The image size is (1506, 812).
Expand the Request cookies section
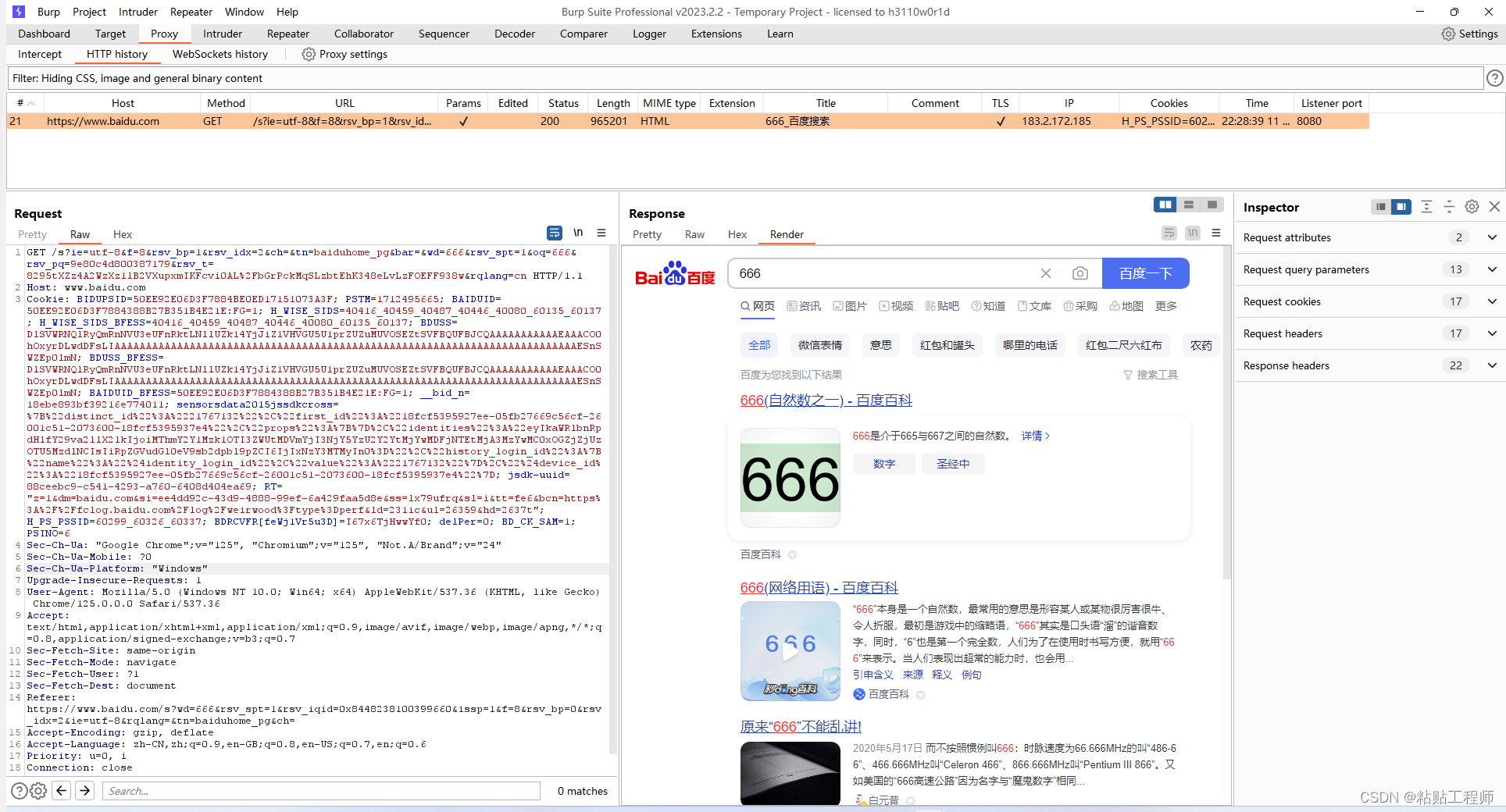(1368, 301)
